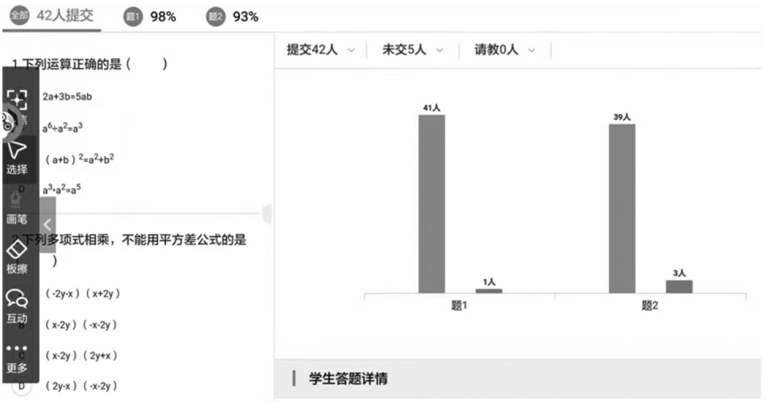Expand the 请教0人 dropdown
This screenshot has width=764, height=402.
[x=505, y=50]
